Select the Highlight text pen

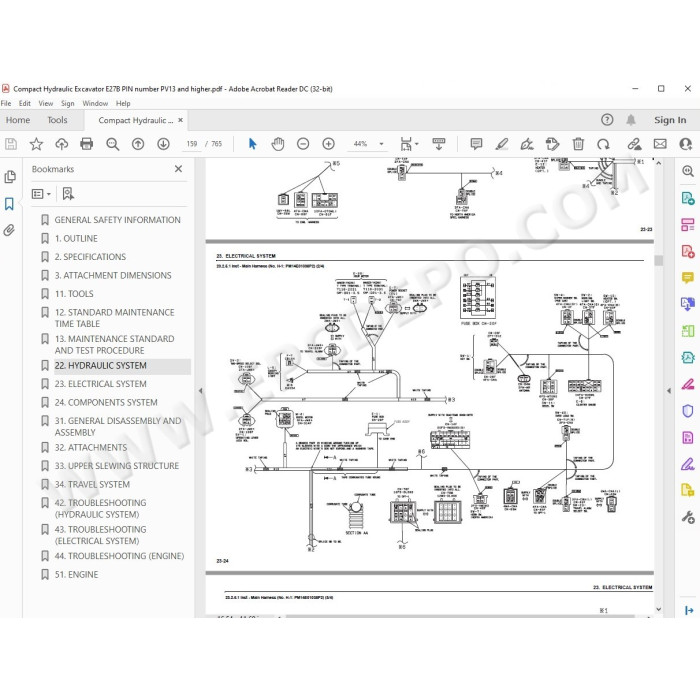point(502,144)
